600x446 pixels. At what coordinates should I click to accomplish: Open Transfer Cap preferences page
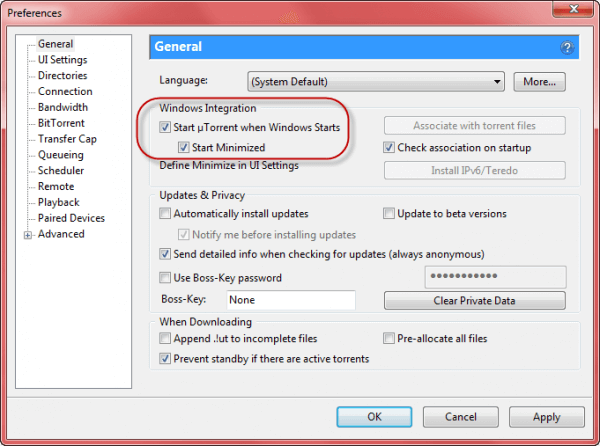[67, 139]
